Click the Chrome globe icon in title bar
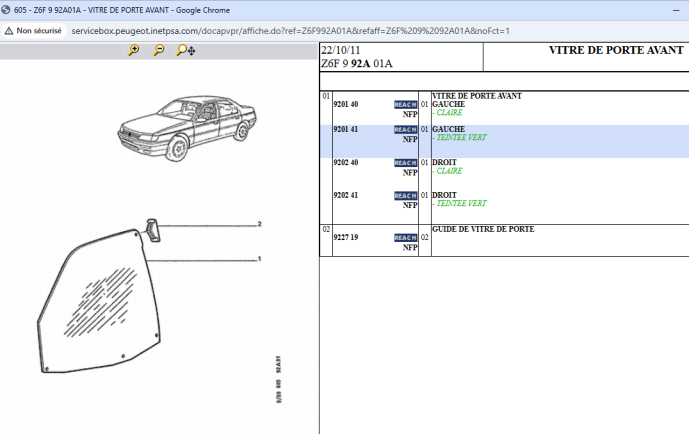This screenshot has height=434, width=689. 6,10
